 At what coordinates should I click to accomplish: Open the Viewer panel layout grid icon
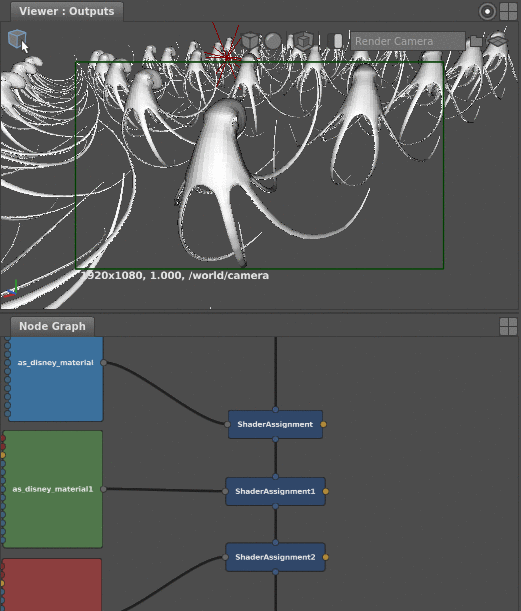[508, 11]
